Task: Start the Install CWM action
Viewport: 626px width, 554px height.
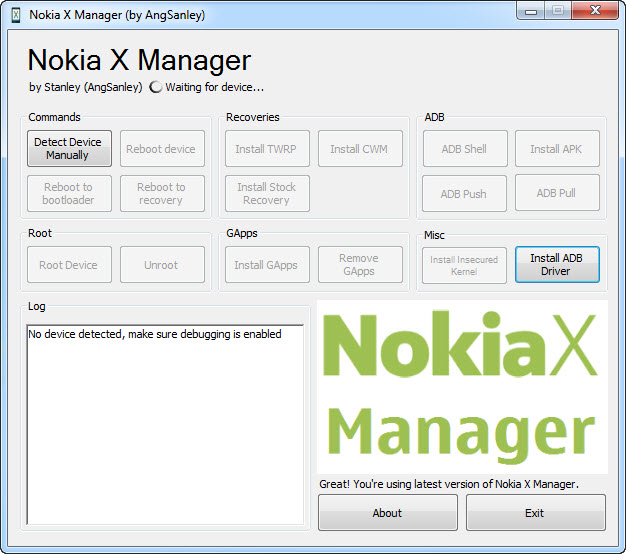Action: coord(360,148)
